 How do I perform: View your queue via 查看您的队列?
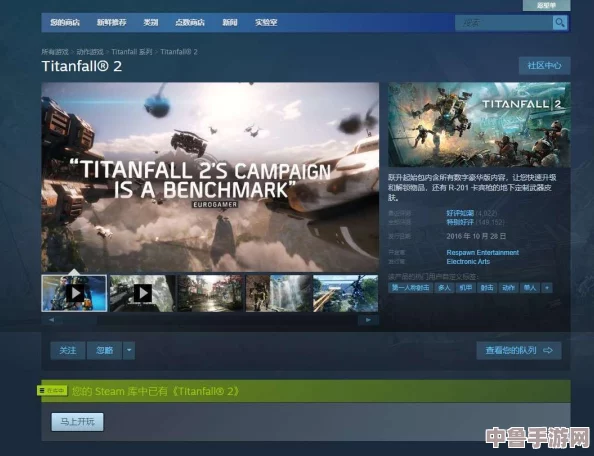pos(519,350)
